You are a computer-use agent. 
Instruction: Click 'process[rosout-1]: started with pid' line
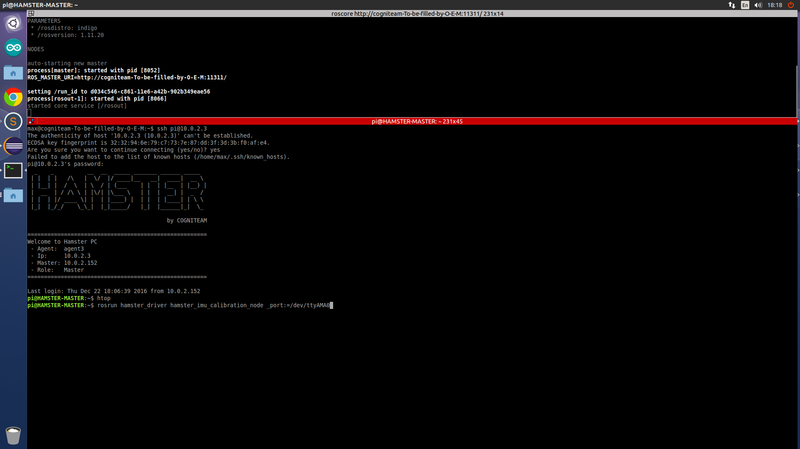pyautogui.click(x=97, y=99)
